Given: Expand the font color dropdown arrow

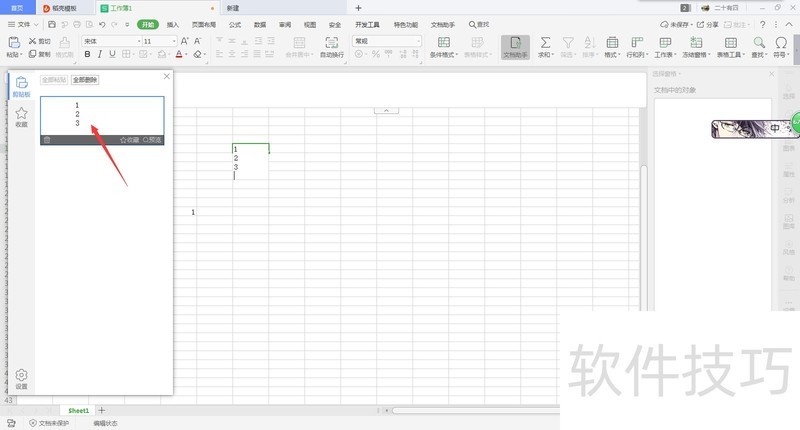Looking at the screenshot, I should pyautogui.click(x=186, y=55).
